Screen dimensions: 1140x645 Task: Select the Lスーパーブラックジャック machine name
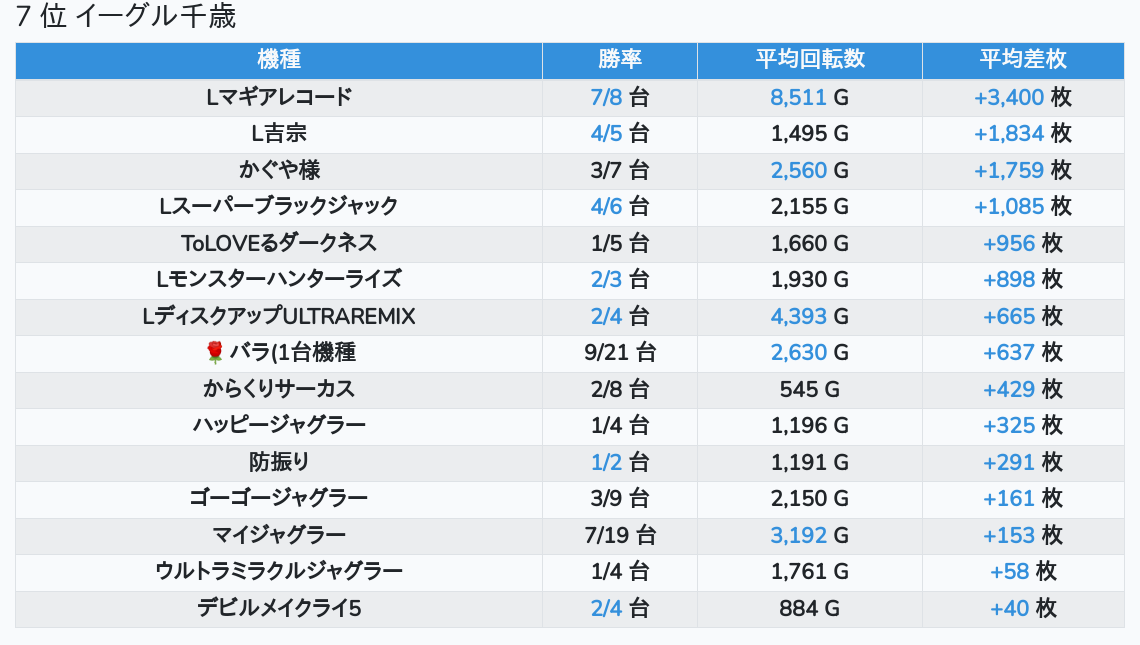pyautogui.click(x=279, y=206)
